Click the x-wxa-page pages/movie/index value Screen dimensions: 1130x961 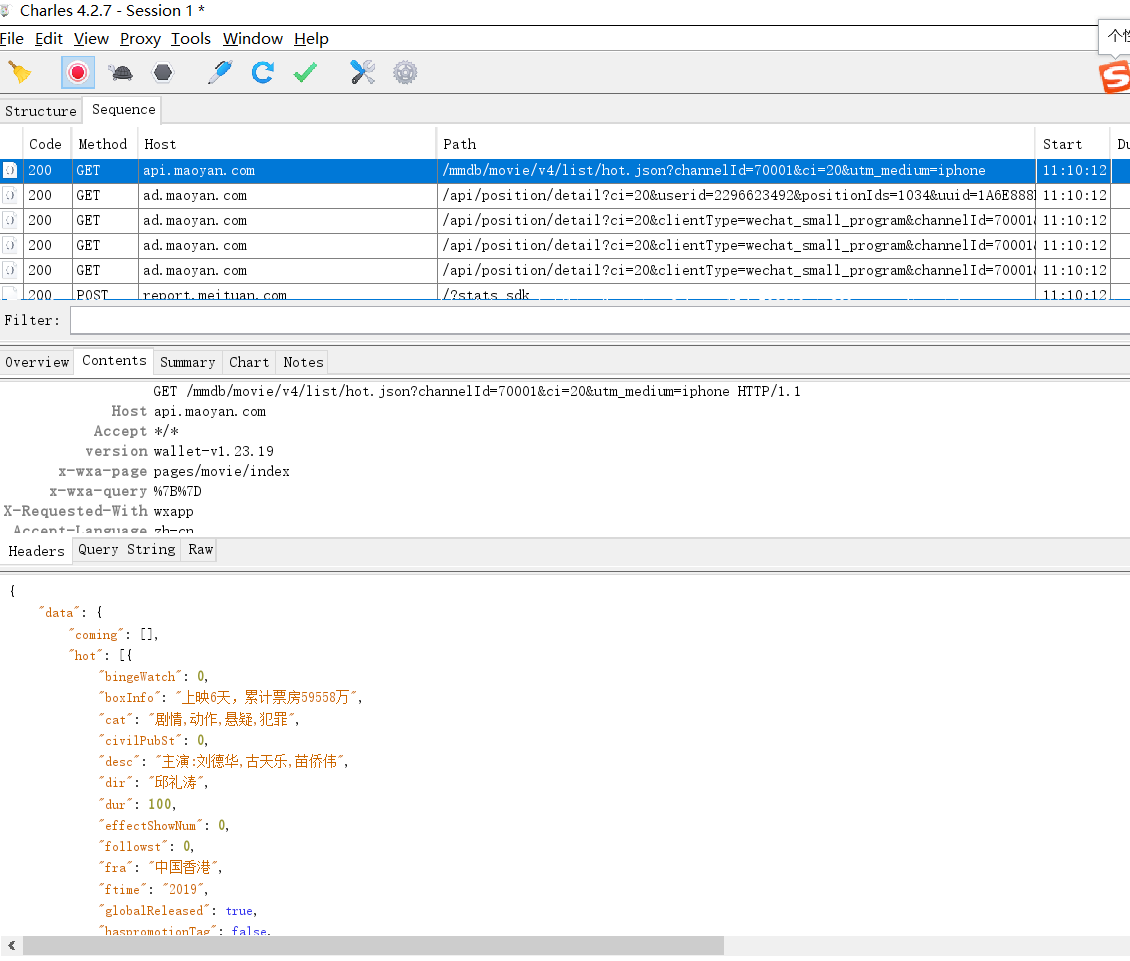[221, 471]
